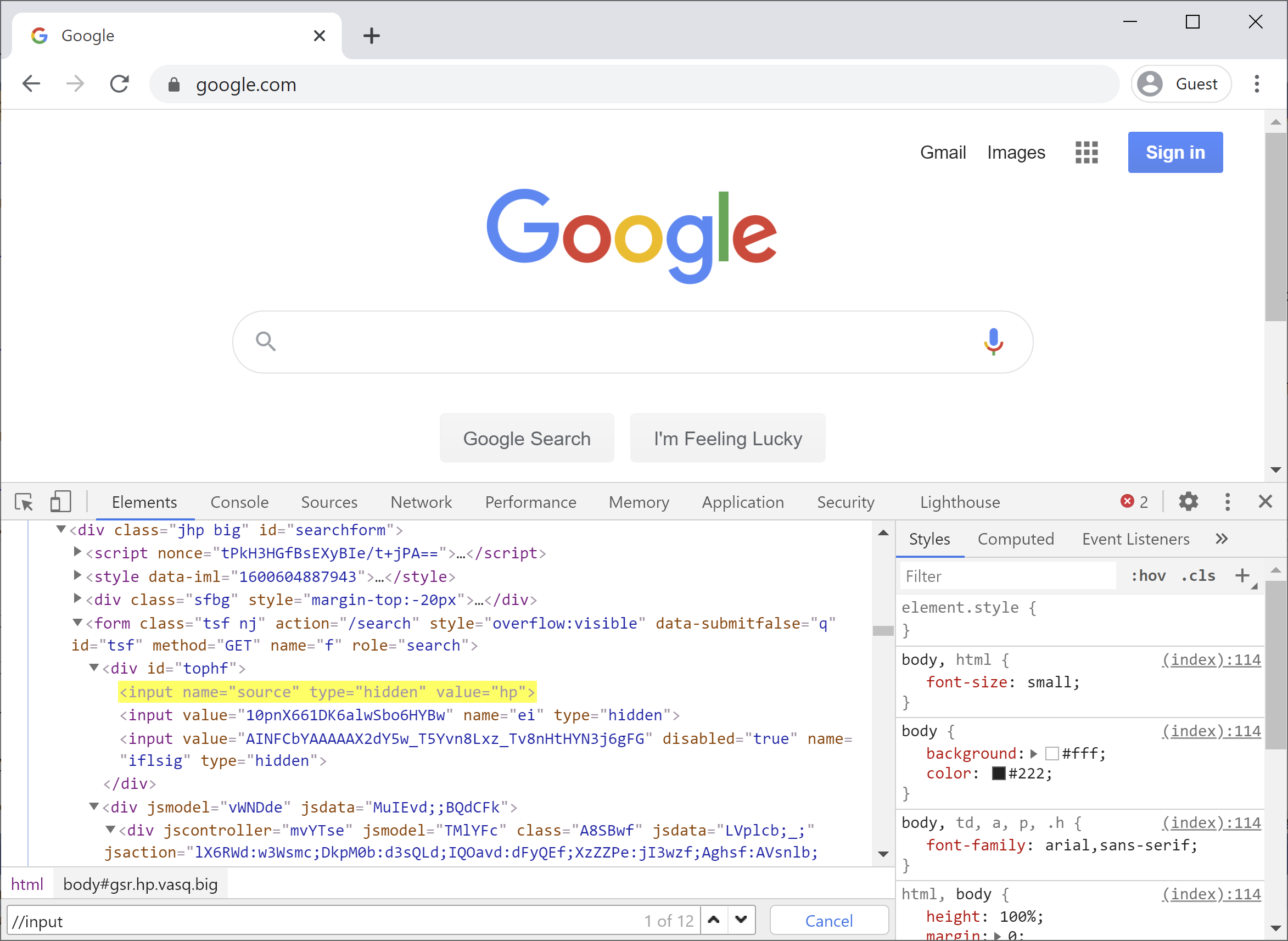Open DevTools settings gear
Viewport: 1288px width, 941px height.
pos(1188,502)
